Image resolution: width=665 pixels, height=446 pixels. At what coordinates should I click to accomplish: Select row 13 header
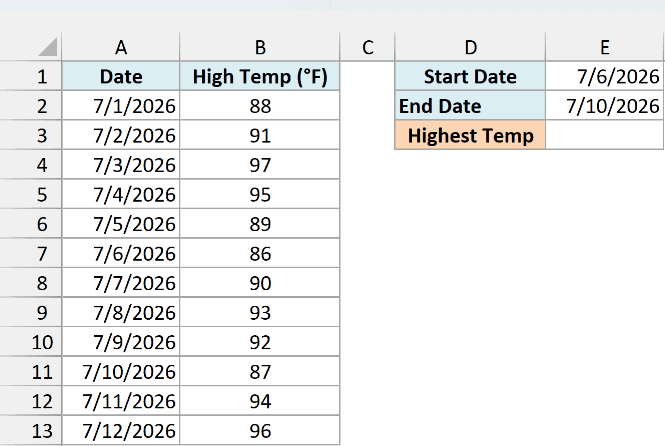tap(31, 430)
